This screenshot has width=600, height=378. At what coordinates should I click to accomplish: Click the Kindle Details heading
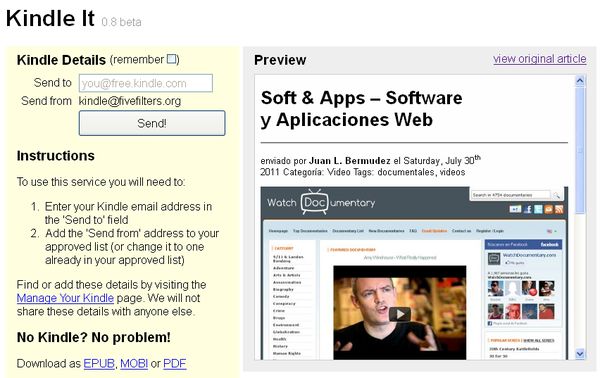pos(61,60)
